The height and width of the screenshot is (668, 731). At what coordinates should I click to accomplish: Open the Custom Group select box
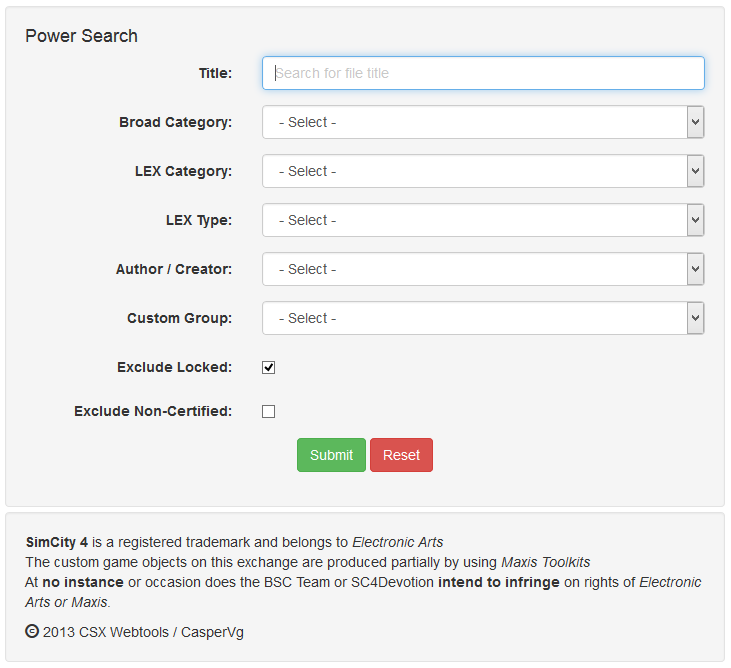click(x=483, y=318)
